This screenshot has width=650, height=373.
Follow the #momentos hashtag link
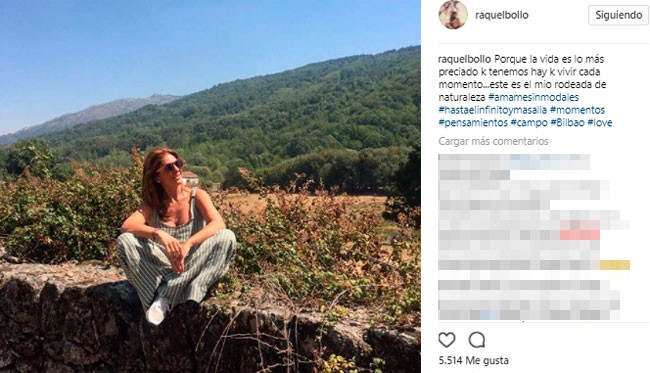tap(577, 110)
